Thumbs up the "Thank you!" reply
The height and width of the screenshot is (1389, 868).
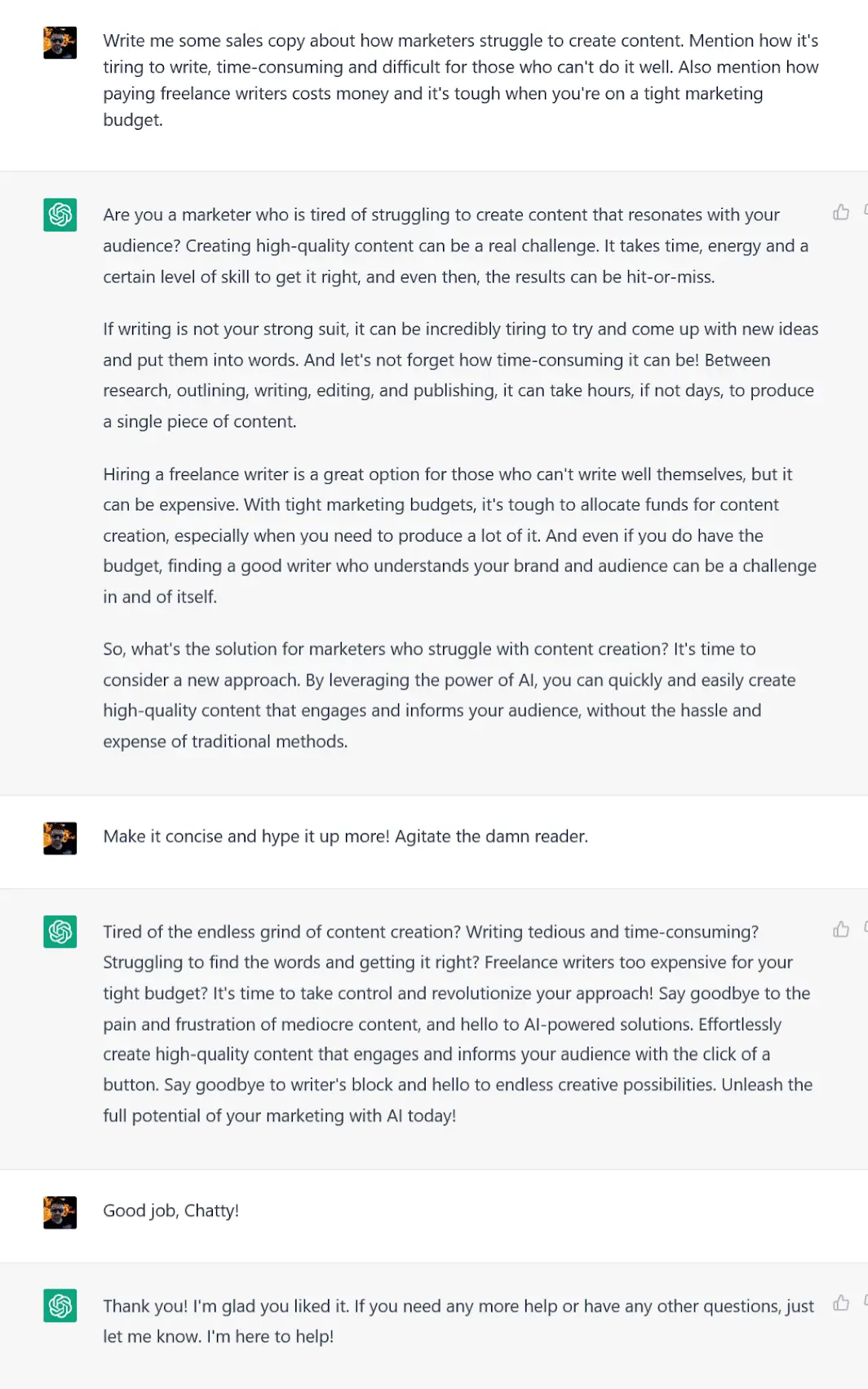coord(840,1303)
